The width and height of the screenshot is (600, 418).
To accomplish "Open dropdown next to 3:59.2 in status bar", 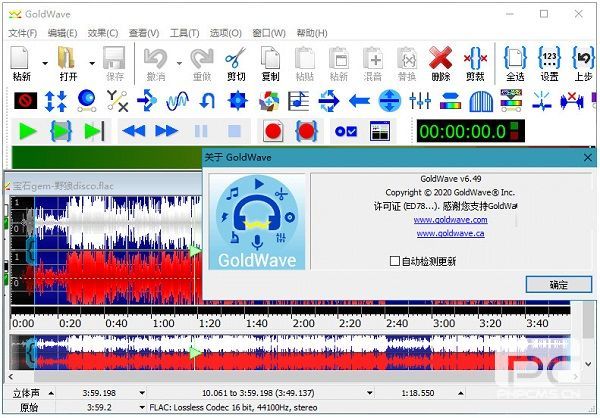I will (142, 407).
